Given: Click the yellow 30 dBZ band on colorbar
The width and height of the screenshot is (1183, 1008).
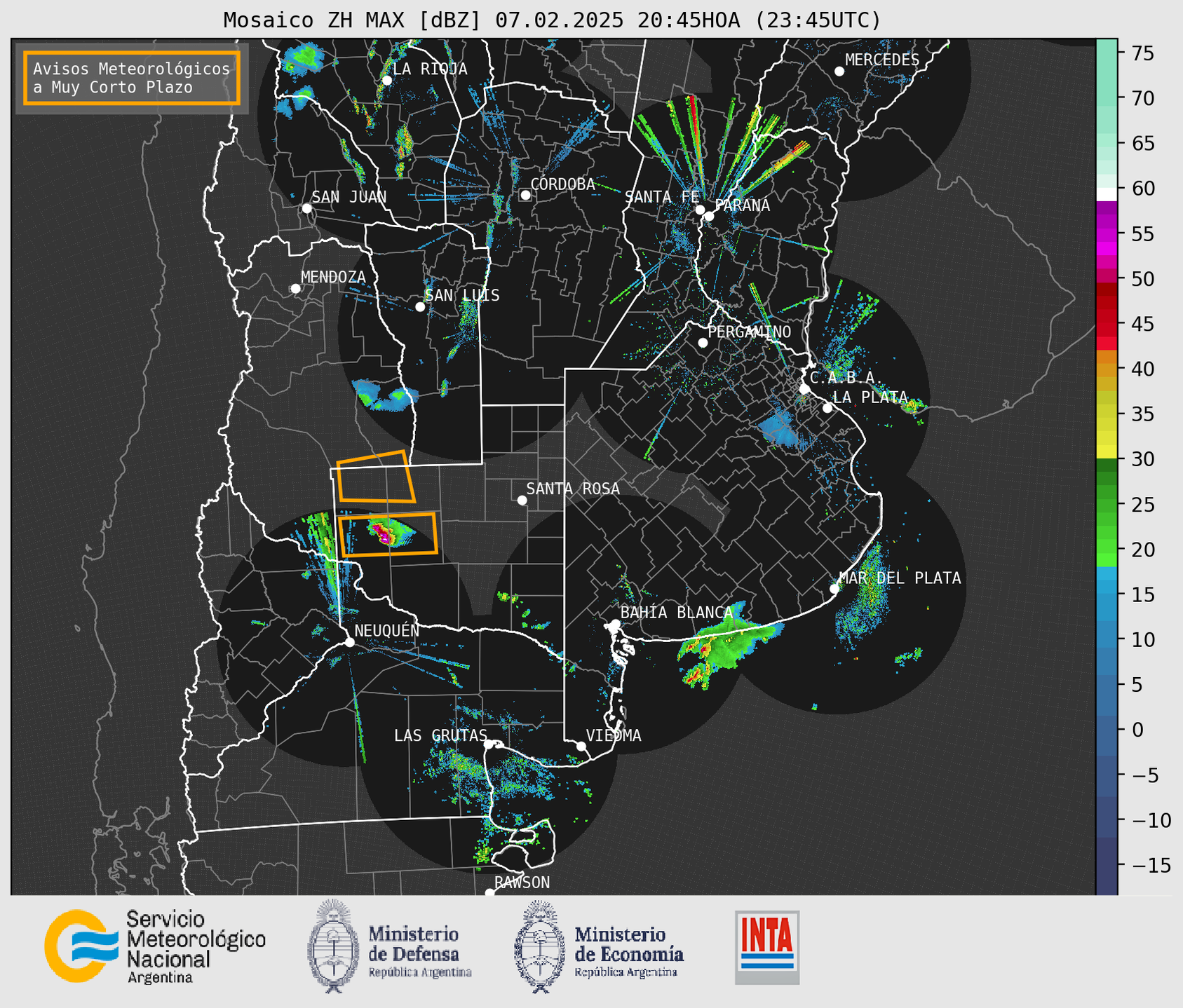Looking at the screenshot, I should 1107,452.
